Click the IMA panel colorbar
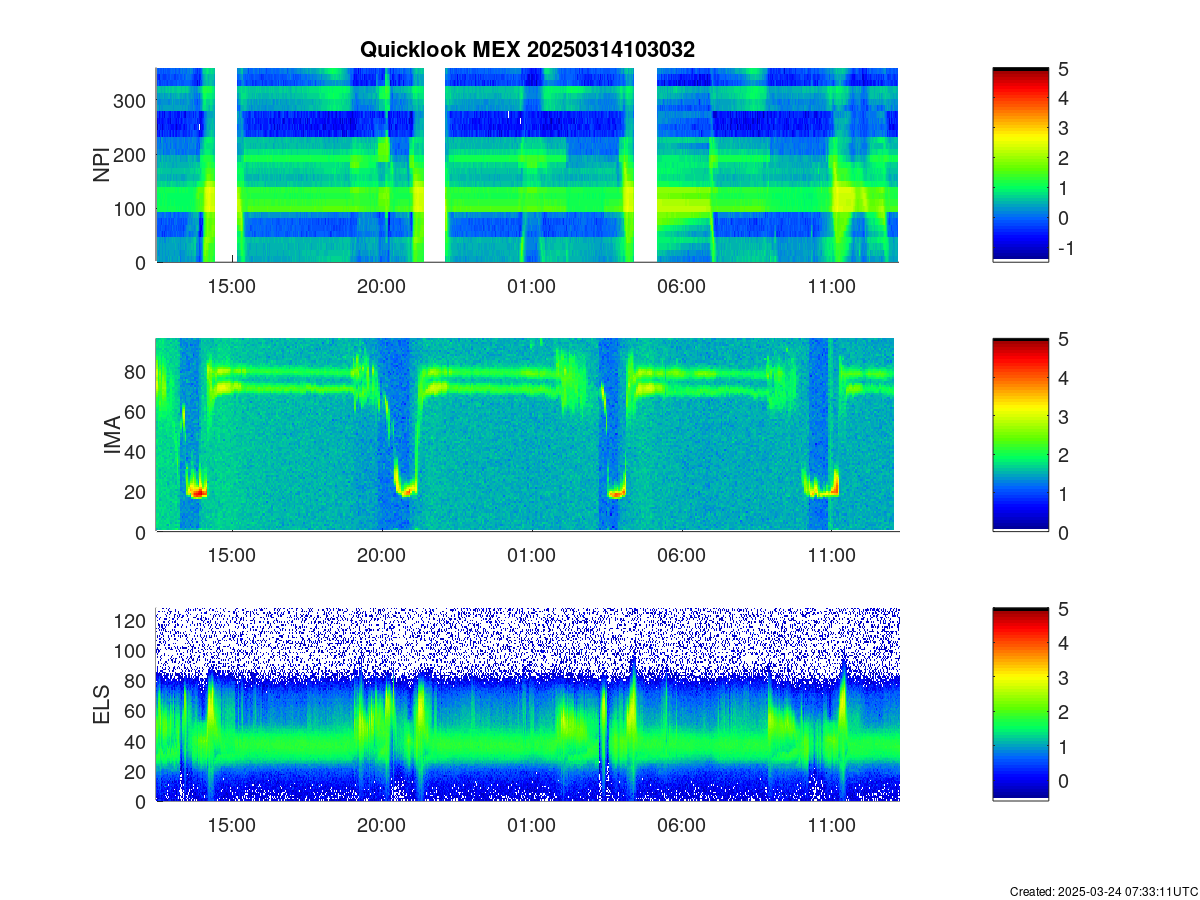 click(x=1020, y=435)
